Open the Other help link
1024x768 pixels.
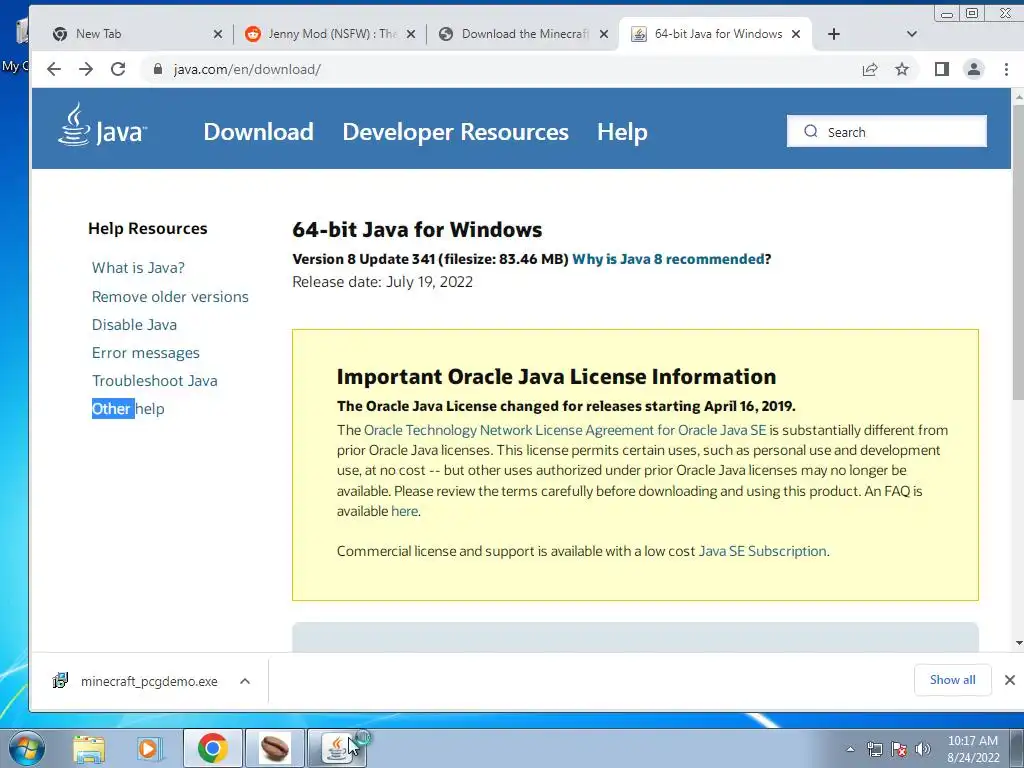128,409
